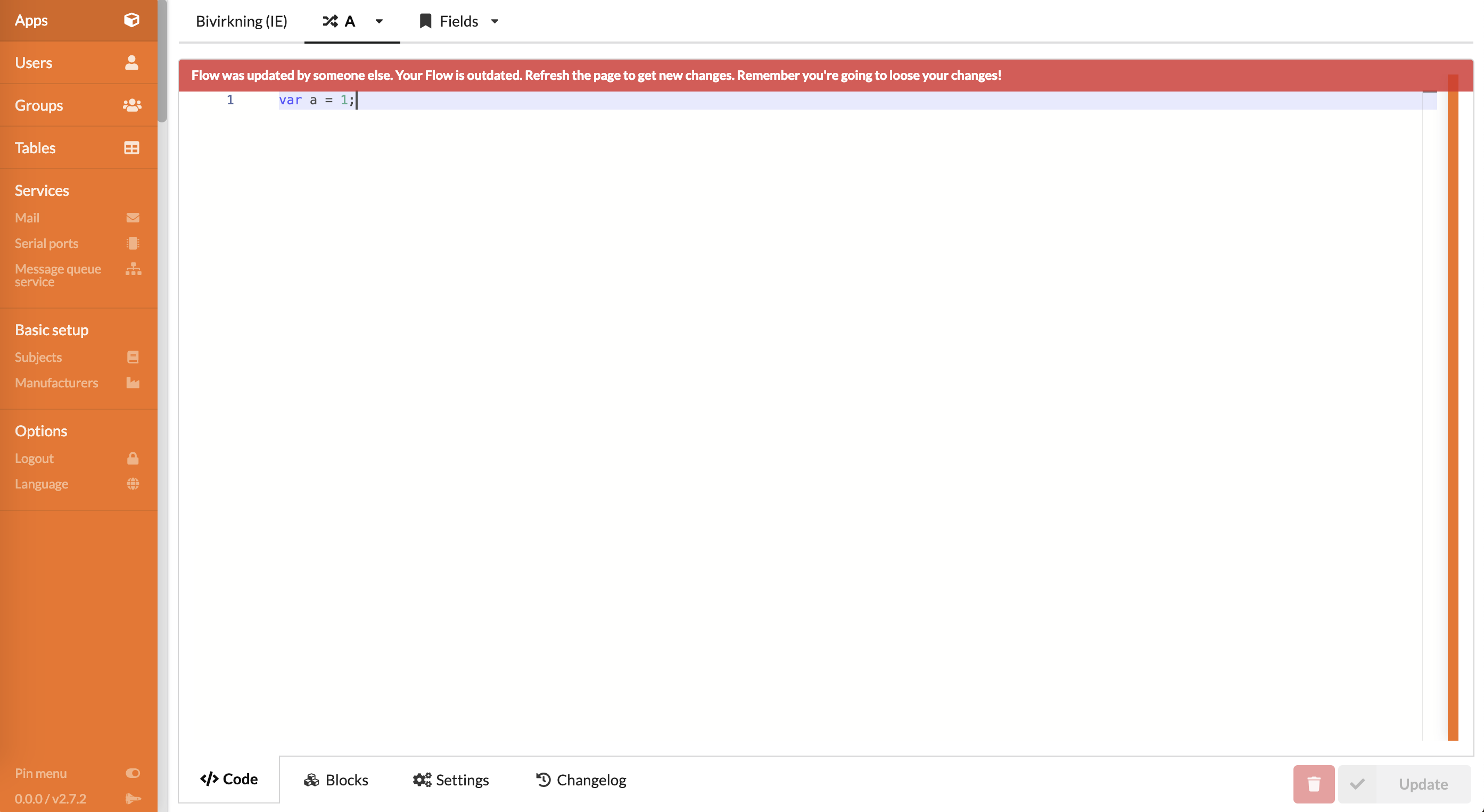
Task: Click the Apps cube icon
Action: pos(131,20)
